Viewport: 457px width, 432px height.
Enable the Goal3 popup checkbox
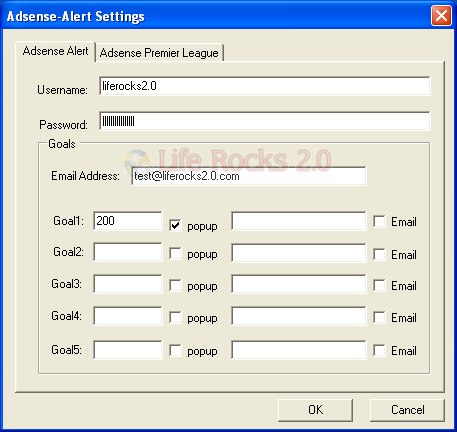(x=175, y=285)
